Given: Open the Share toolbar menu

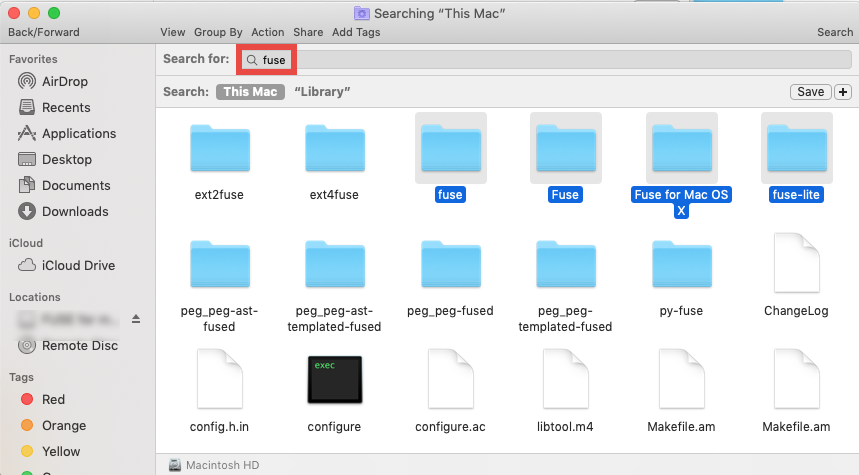Looking at the screenshot, I should point(308,32).
